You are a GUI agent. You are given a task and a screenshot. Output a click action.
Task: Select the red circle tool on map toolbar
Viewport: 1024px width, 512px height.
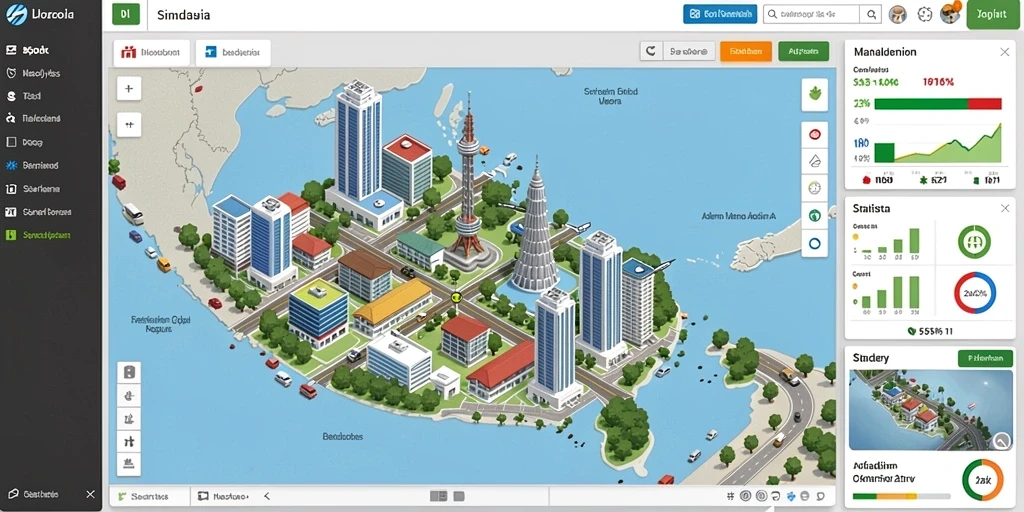point(814,135)
